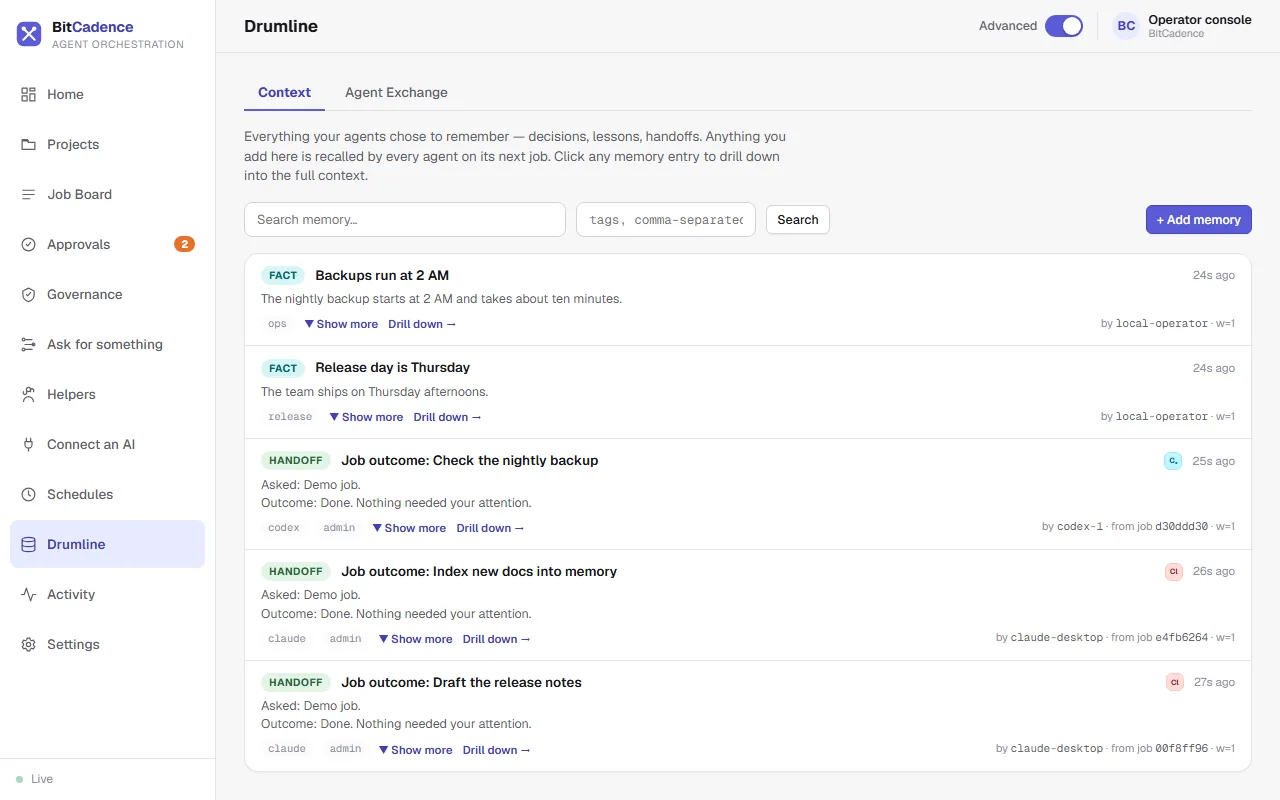Select the Schedules clock icon
The width and height of the screenshot is (1280, 800).
[28, 494]
